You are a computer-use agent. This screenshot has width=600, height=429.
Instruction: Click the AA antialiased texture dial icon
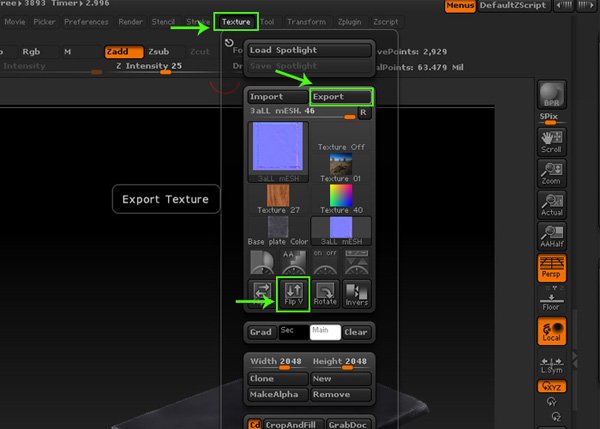click(293, 262)
